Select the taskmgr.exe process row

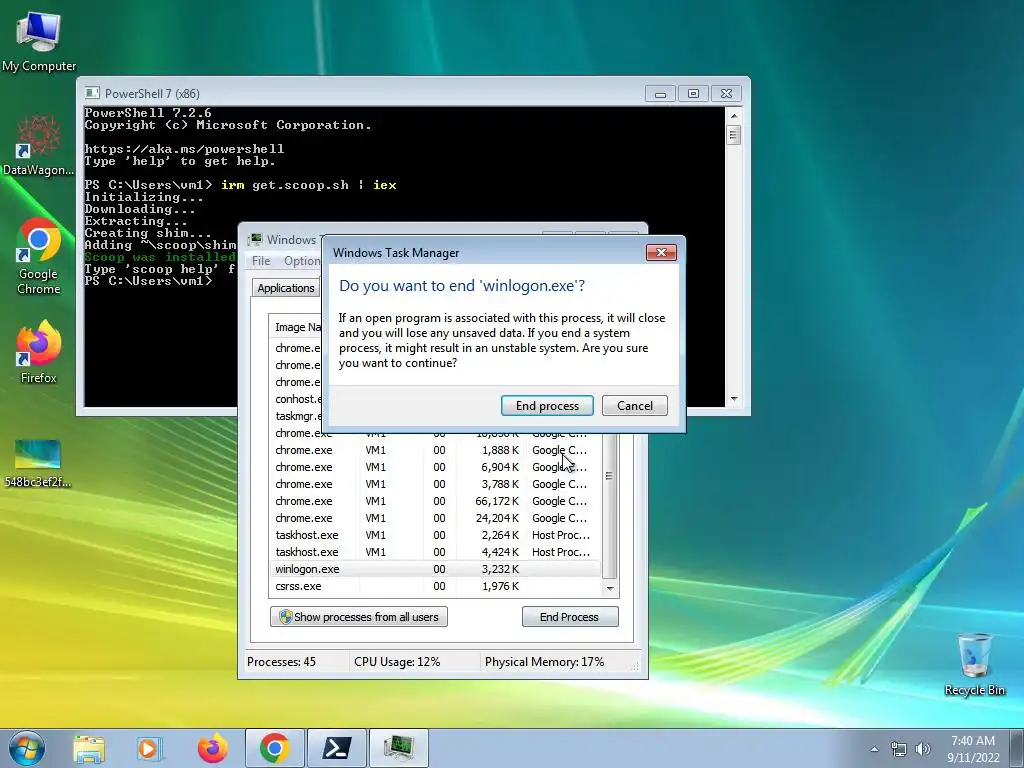298,416
